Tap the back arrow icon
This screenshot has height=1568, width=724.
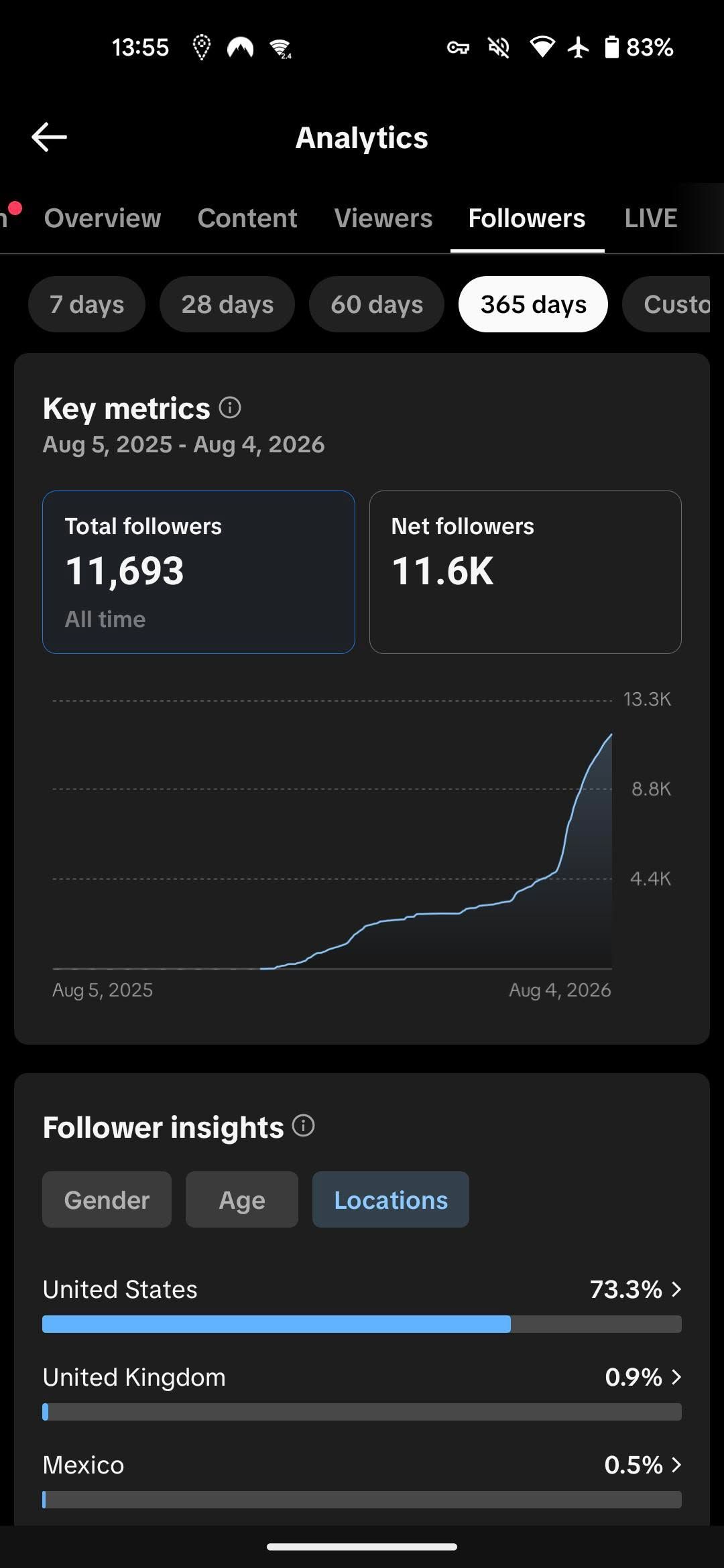pos(49,137)
